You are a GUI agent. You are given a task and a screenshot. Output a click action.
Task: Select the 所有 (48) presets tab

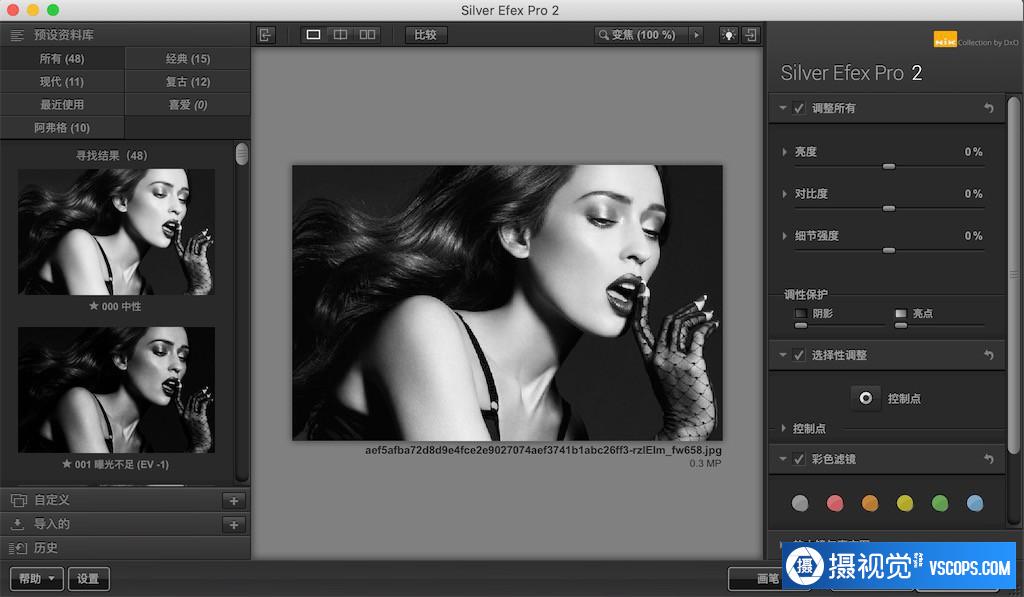(x=62, y=59)
